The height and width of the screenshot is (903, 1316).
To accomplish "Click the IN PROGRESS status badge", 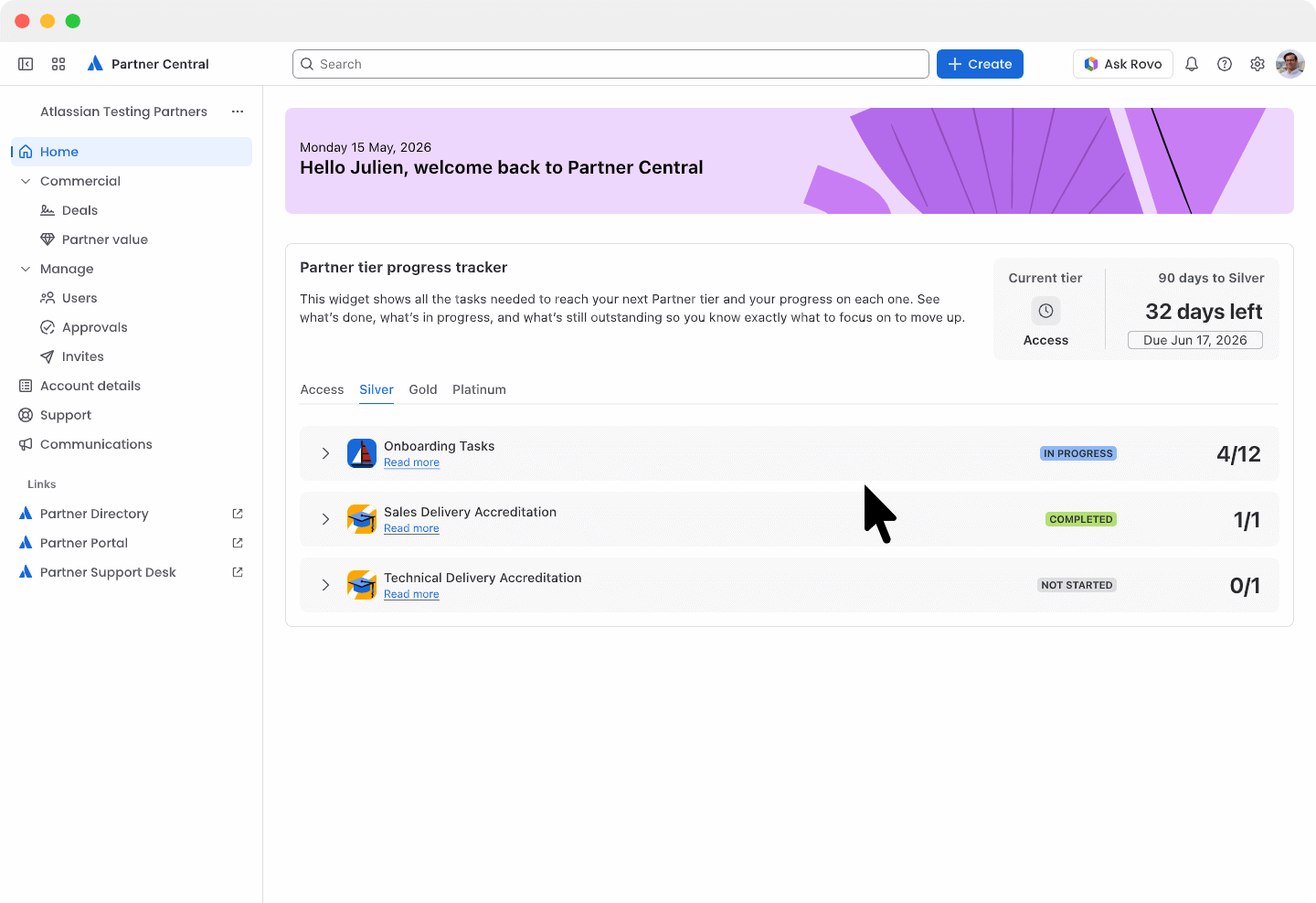I will (1078, 453).
